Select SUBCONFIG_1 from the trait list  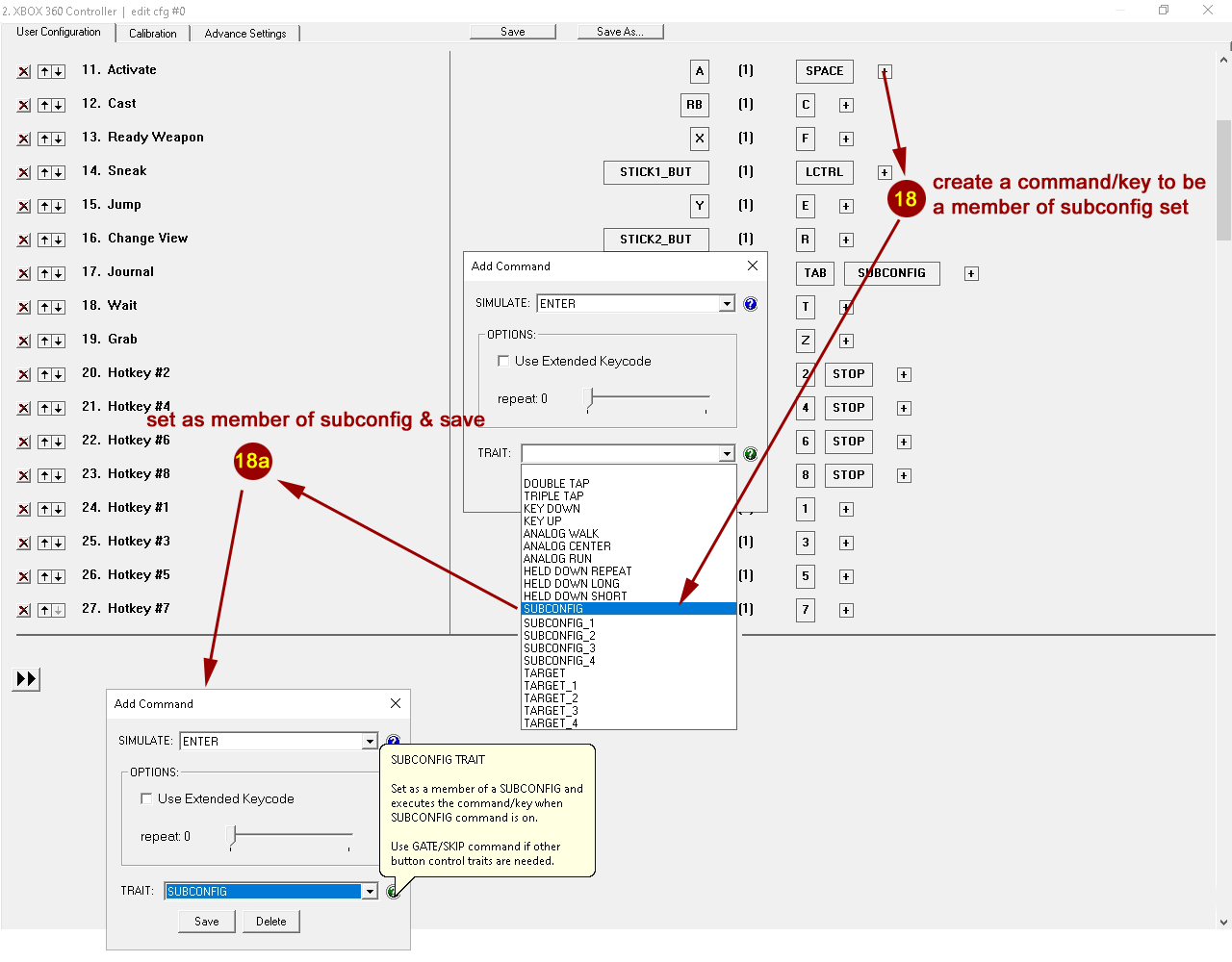(559, 623)
